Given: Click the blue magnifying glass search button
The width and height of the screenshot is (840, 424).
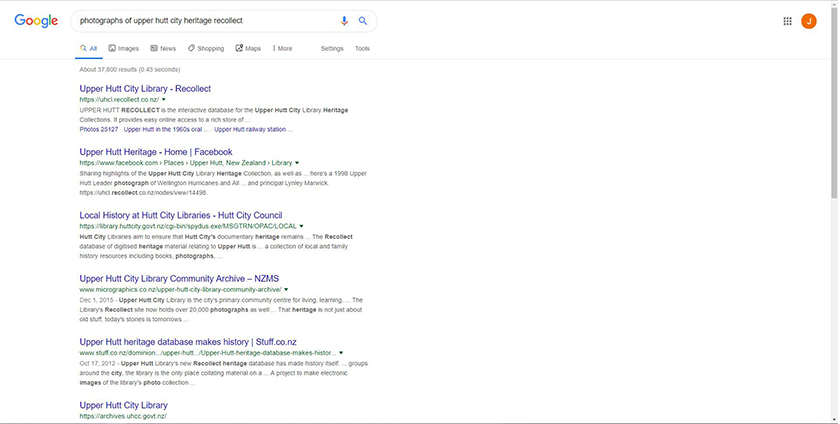Looking at the screenshot, I should 363,20.
